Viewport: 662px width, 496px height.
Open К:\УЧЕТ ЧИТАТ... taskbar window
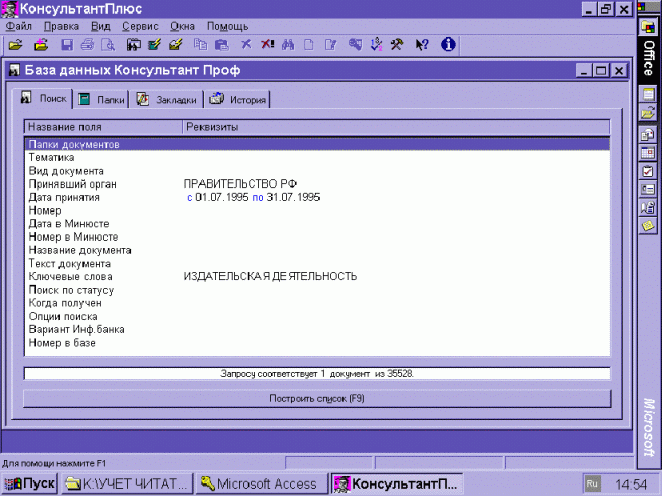(127, 484)
